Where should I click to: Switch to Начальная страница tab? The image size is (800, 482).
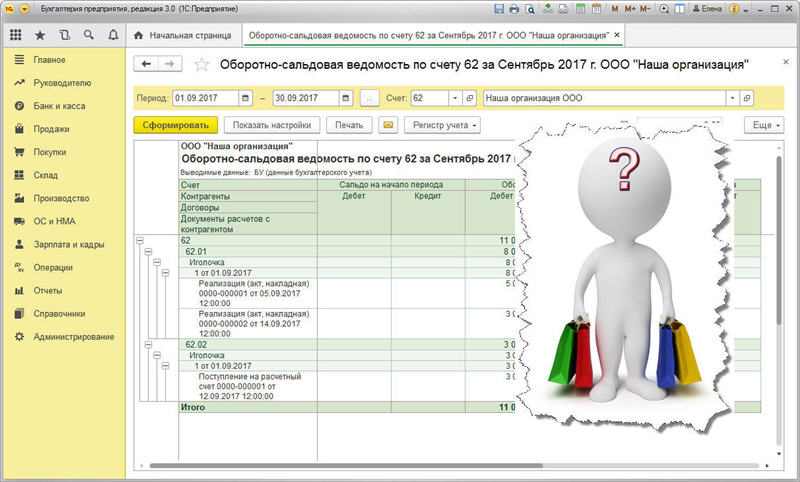183,35
